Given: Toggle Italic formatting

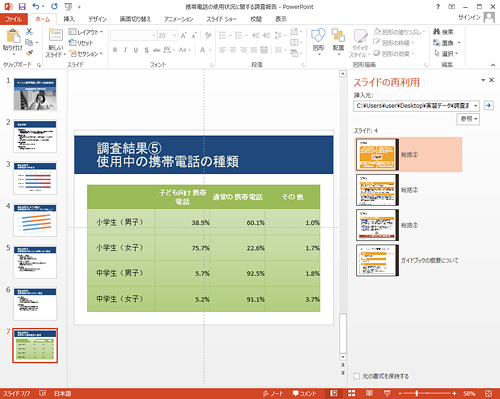Looking at the screenshot, I should click(125, 50).
